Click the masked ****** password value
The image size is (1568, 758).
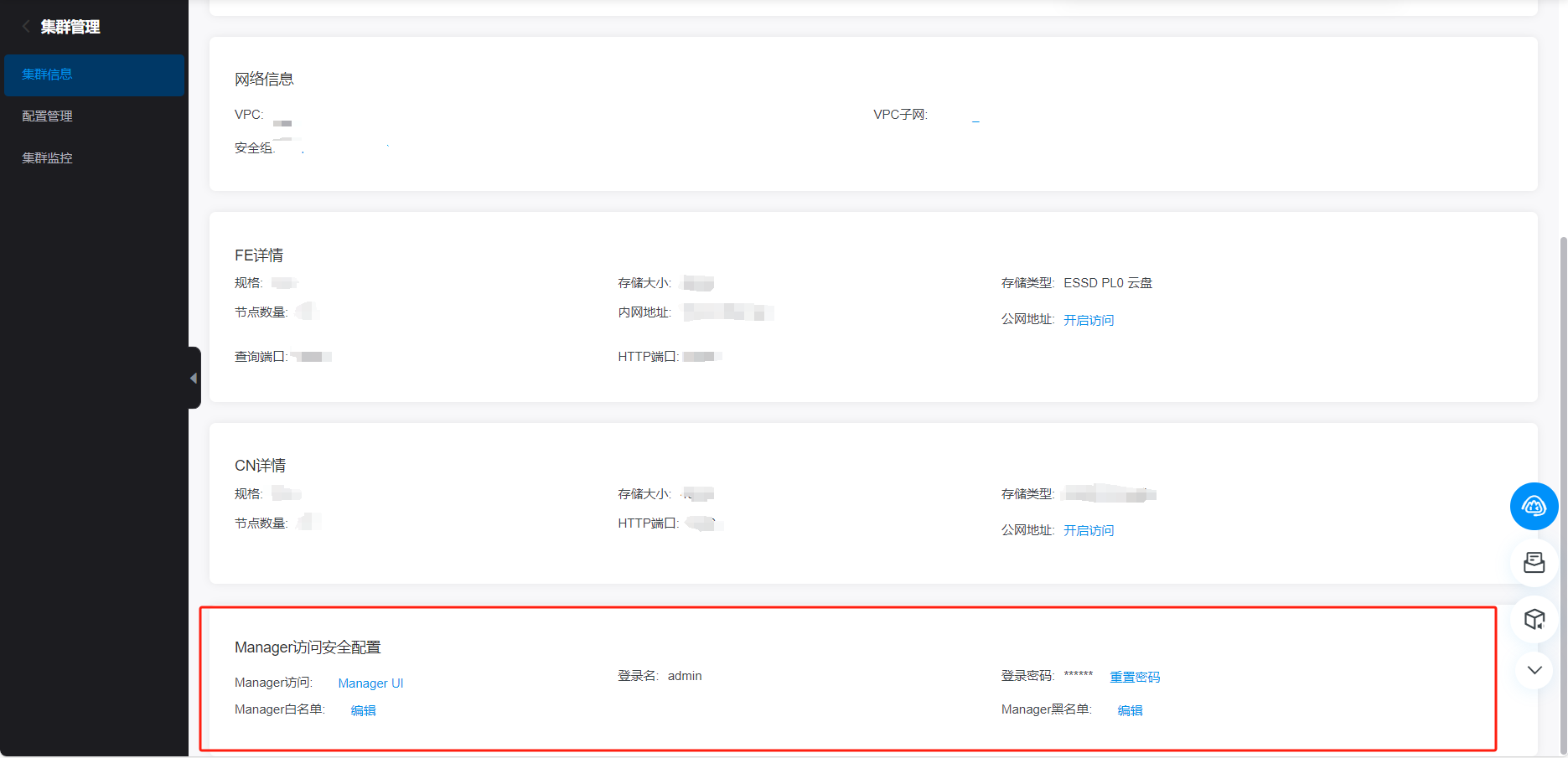[x=1079, y=676]
